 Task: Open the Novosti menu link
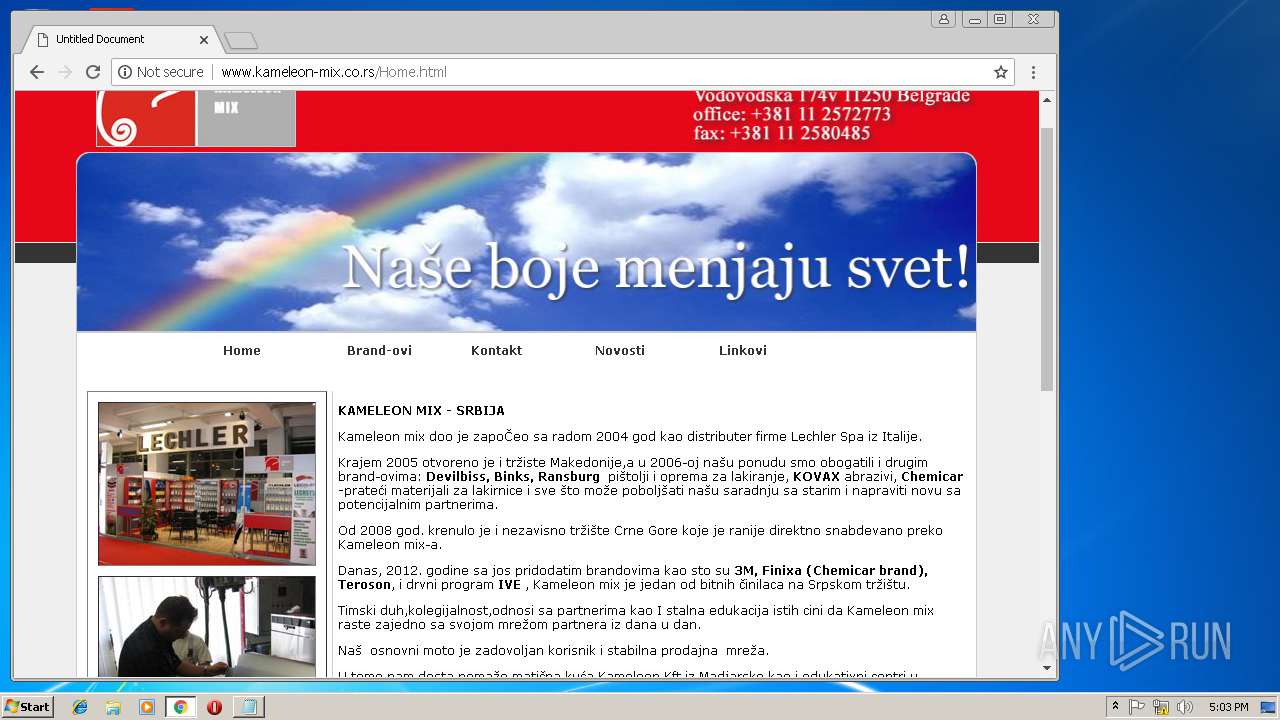tap(620, 351)
